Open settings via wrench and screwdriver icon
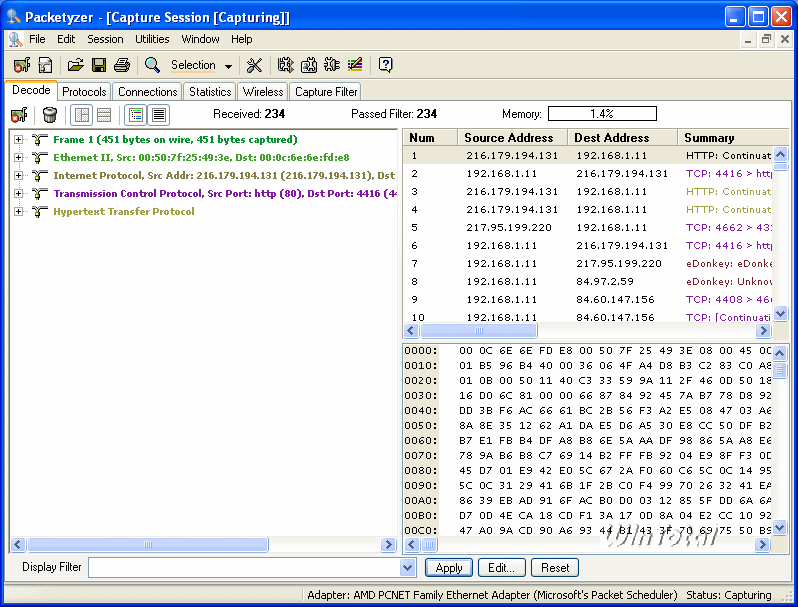The width and height of the screenshot is (798, 607). click(x=254, y=66)
